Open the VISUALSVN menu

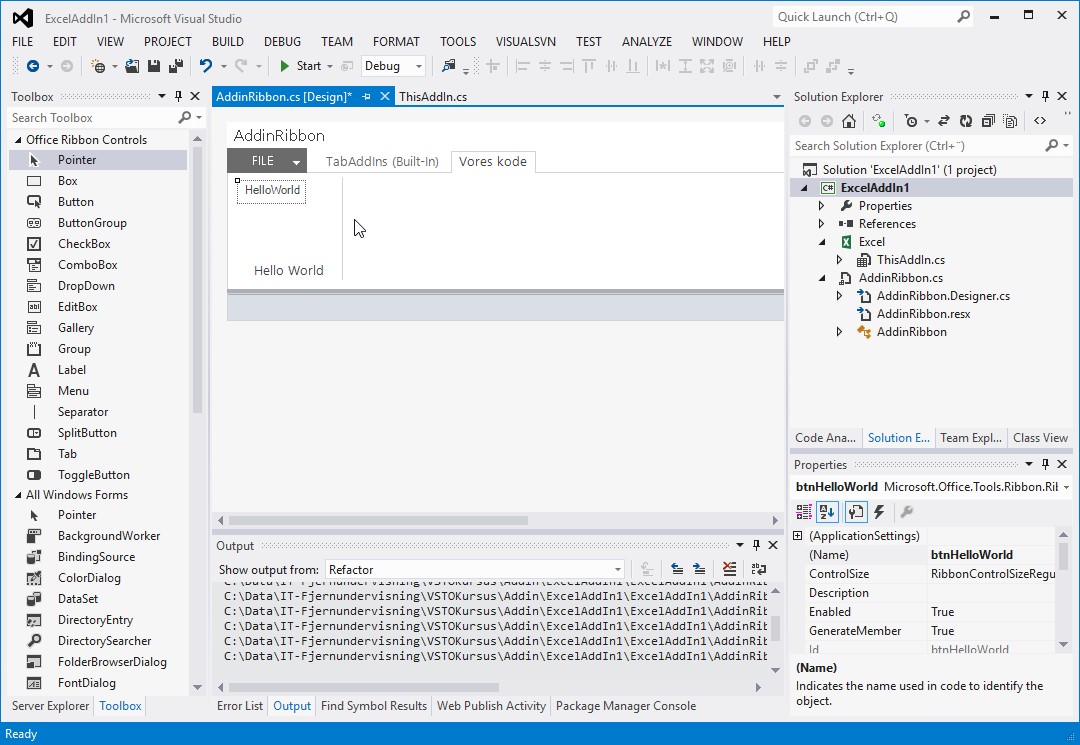(525, 41)
